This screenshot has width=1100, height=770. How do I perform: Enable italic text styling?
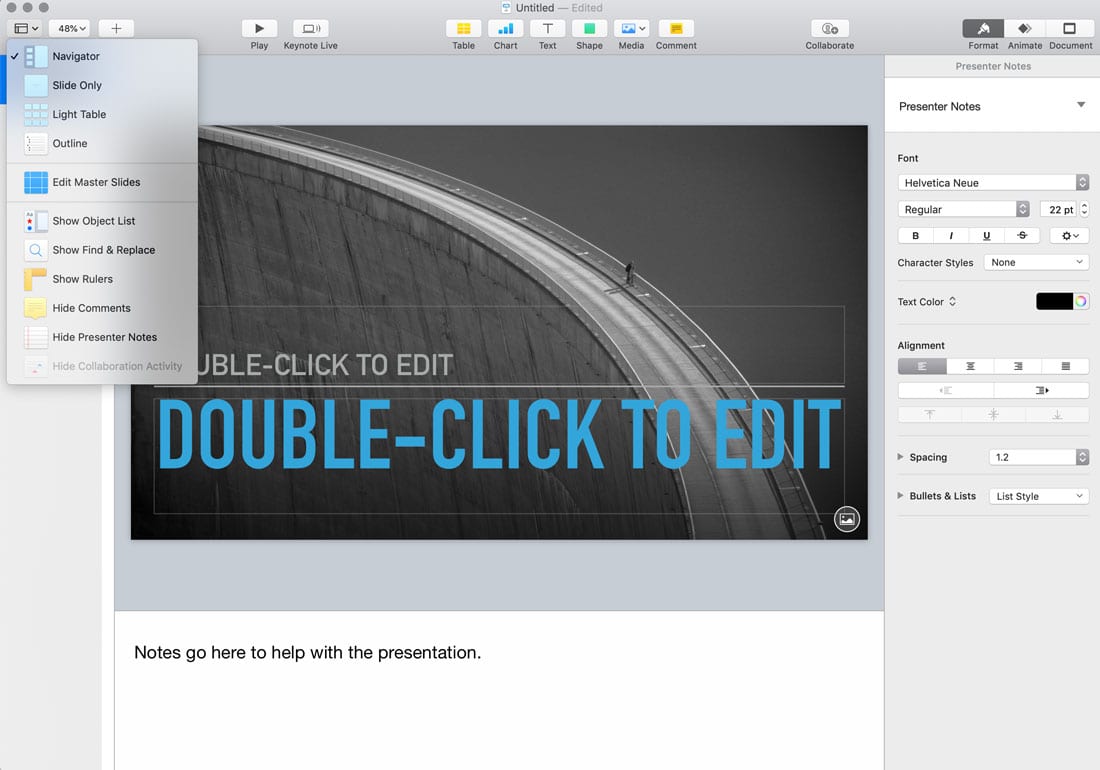click(x=950, y=235)
